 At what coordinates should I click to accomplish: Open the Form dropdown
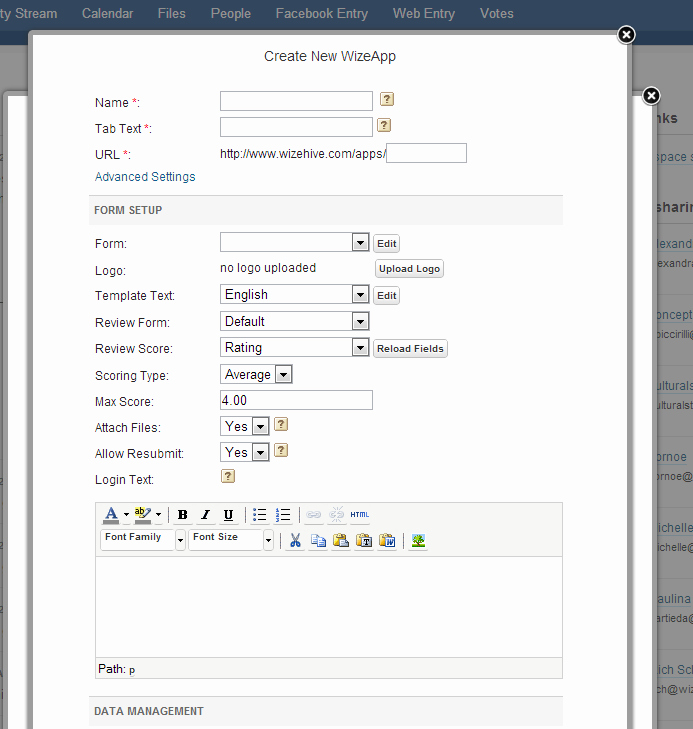294,242
